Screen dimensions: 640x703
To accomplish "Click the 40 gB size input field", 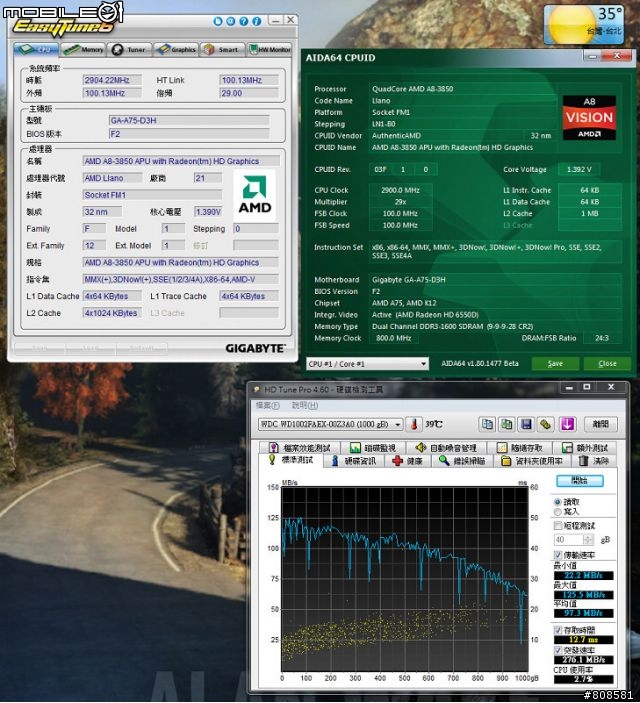I will (x=569, y=539).
